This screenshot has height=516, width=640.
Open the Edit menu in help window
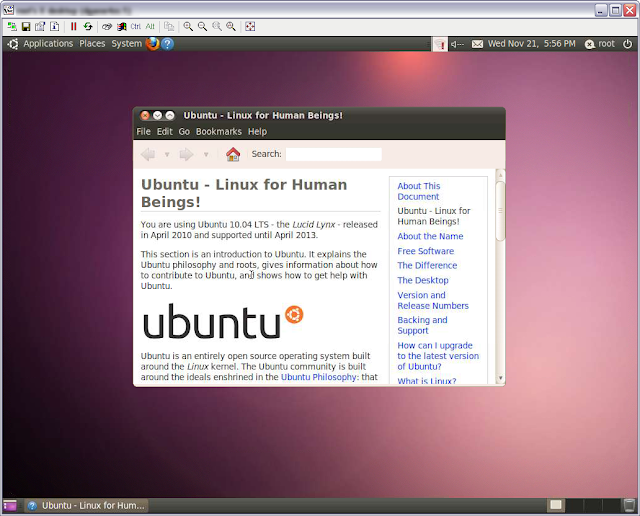coord(165,131)
